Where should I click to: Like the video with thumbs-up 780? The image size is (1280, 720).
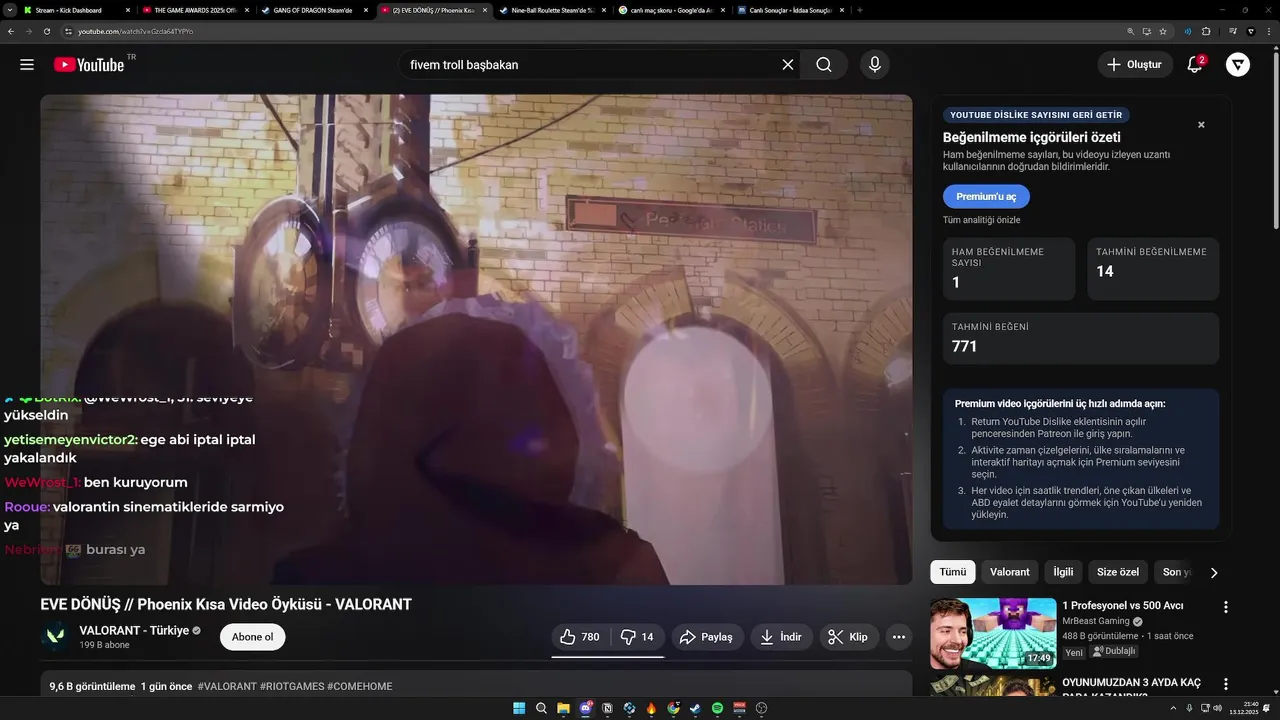coord(580,637)
